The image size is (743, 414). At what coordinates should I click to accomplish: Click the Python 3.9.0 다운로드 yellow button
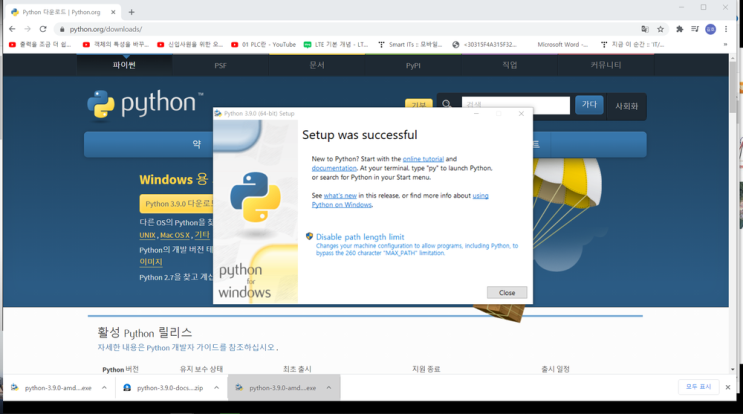(x=177, y=204)
